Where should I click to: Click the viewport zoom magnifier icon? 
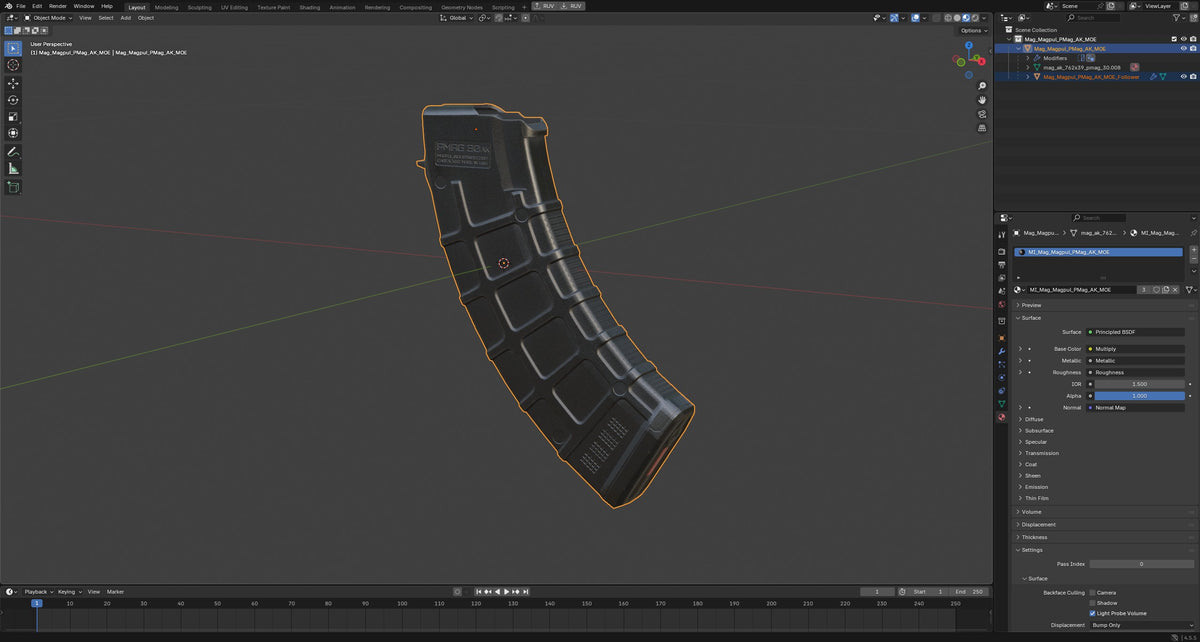(982, 86)
